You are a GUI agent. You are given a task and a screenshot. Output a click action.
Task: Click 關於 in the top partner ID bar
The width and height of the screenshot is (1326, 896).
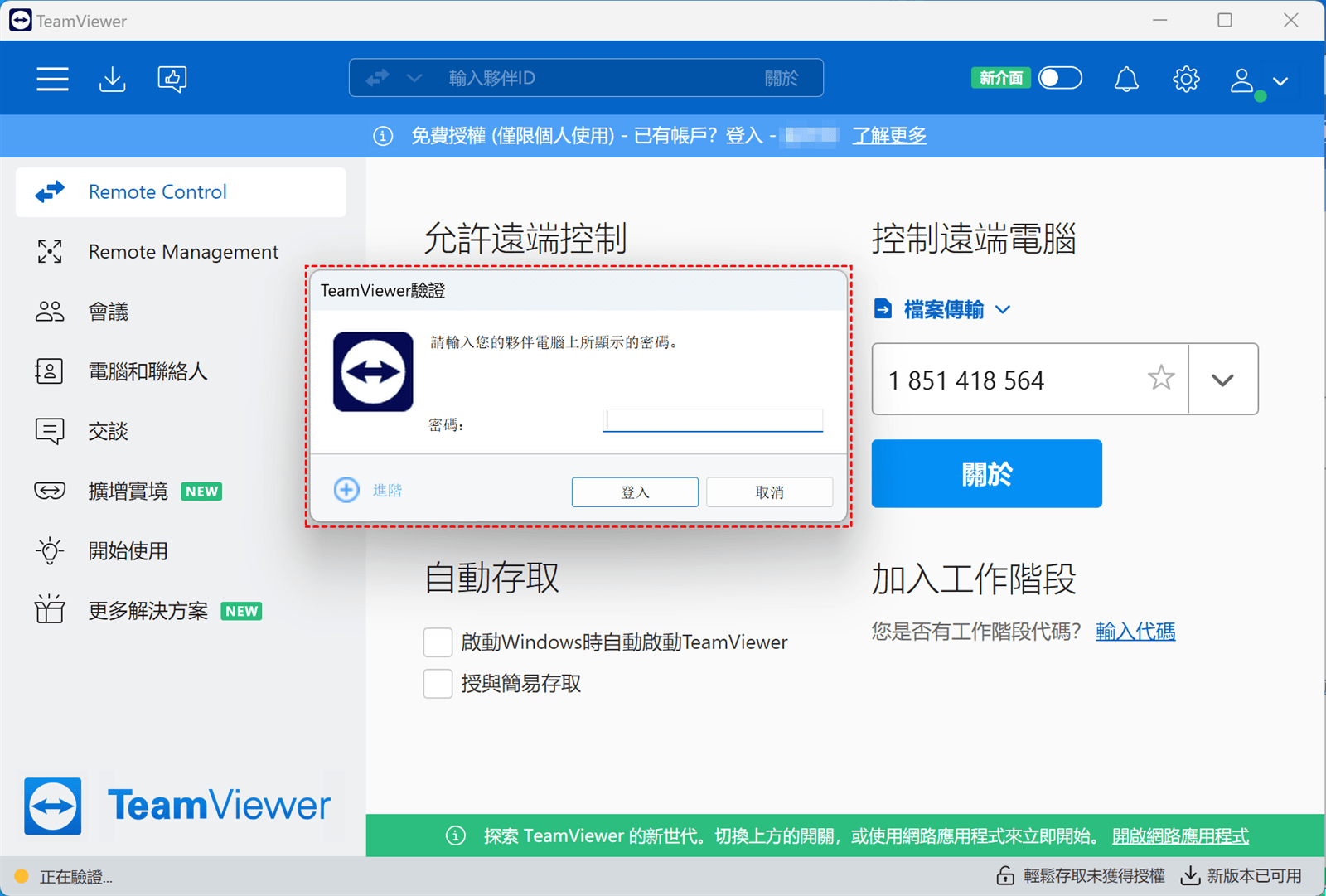click(782, 78)
